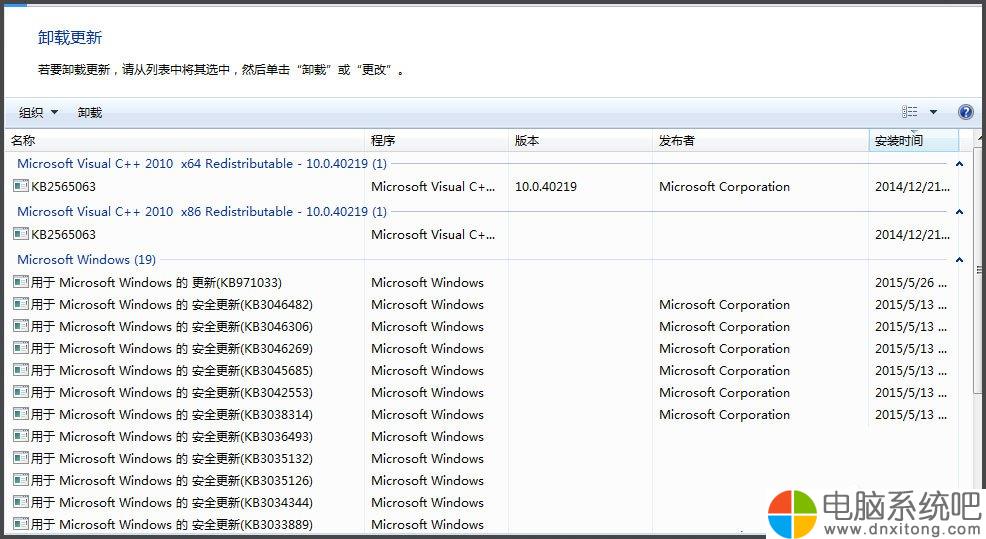This screenshot has width=986, height=539.
Task: Click icon of KB3036493 update row
Action: point(21,436)
